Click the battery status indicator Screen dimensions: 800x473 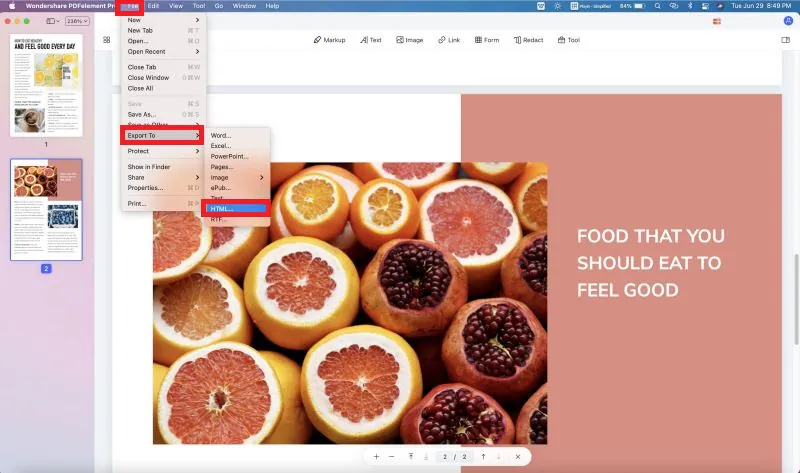coord(633,6)
